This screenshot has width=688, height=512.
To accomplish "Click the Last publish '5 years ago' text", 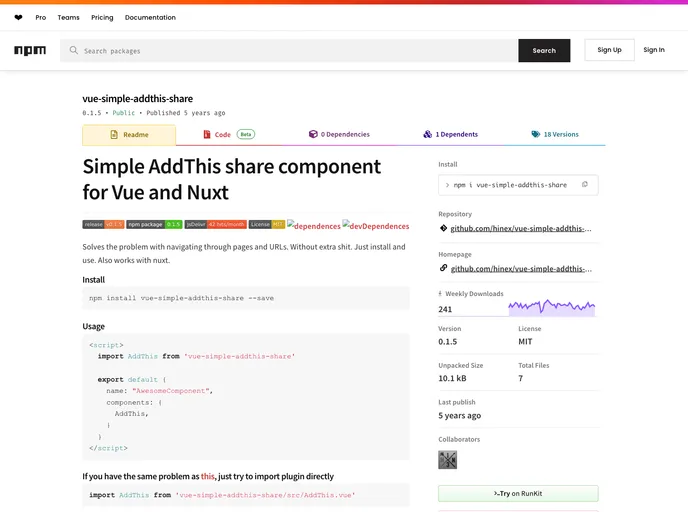I will pos(459,415).
